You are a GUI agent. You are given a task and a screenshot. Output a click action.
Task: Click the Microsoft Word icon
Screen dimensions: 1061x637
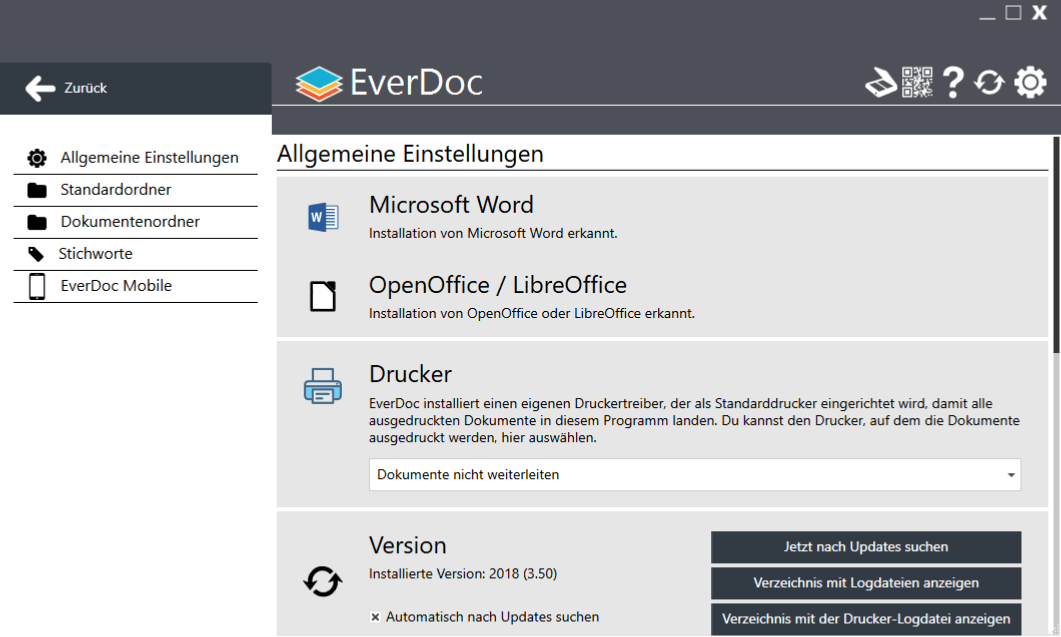coord(323,217)
